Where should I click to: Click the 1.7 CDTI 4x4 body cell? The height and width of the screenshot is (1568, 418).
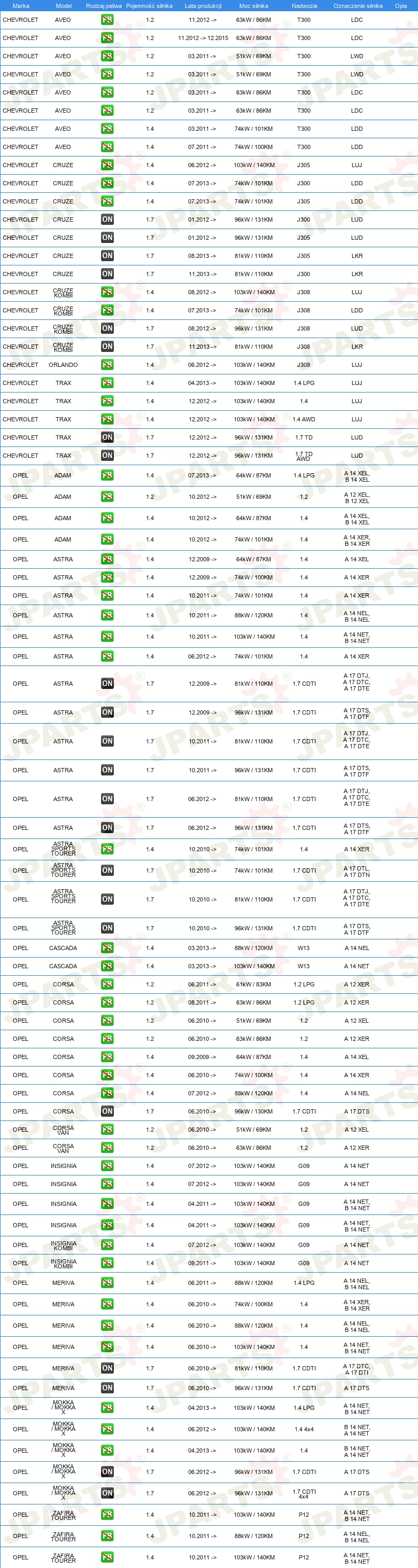point(304,1494)
